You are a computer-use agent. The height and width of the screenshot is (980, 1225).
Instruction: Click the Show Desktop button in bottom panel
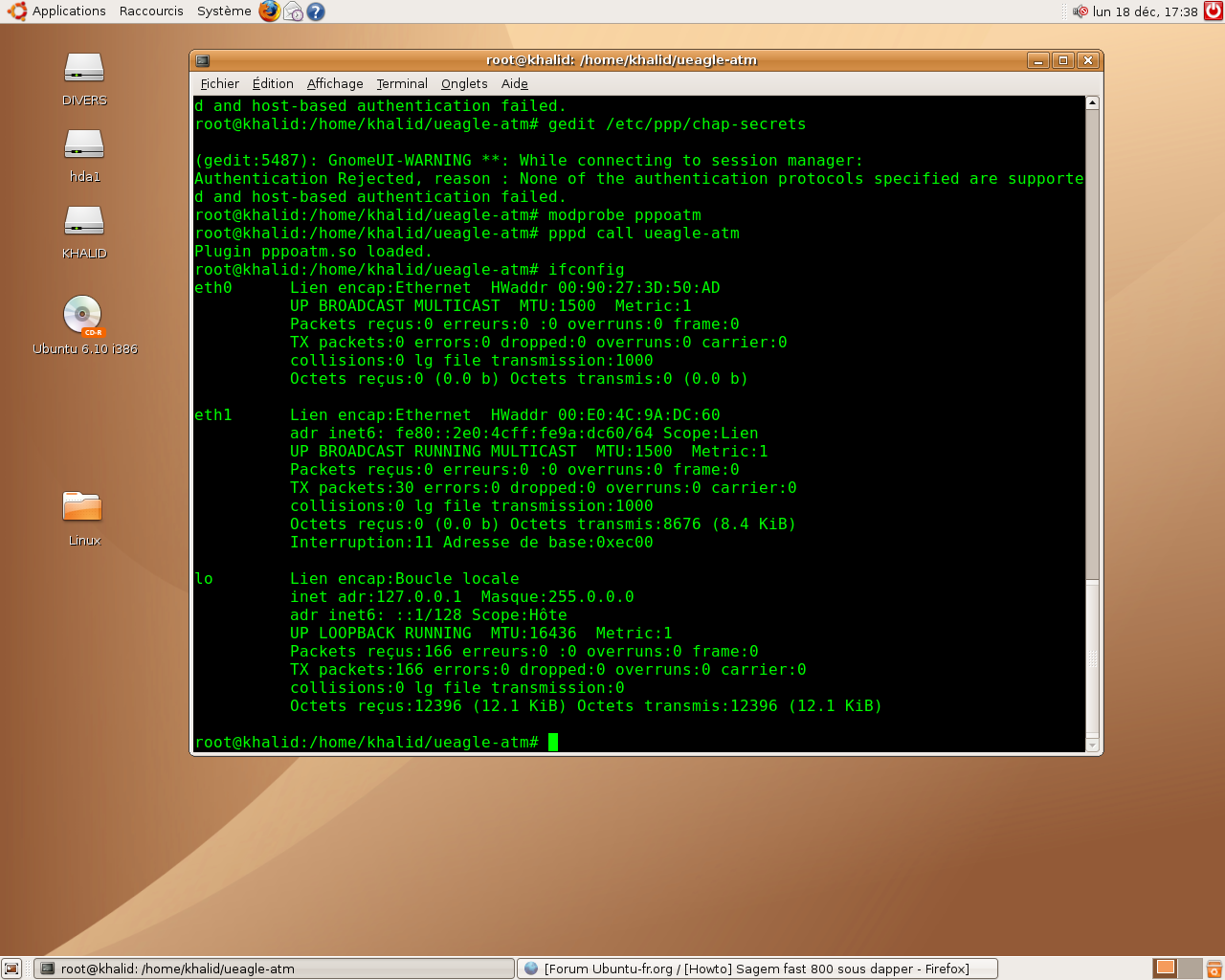coord(11,969)
